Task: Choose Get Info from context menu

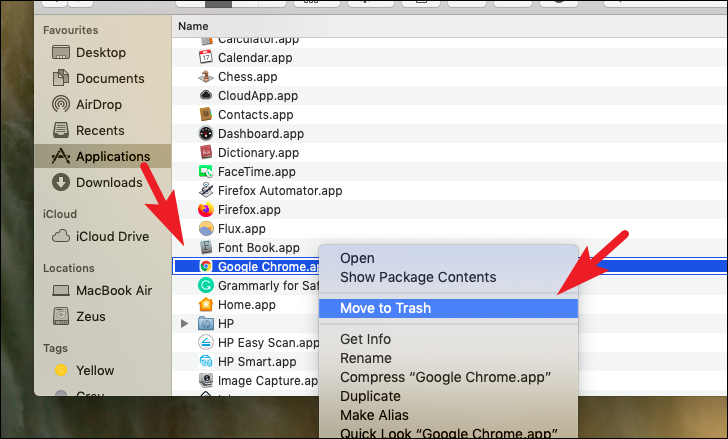Action: click(x=448, y=339)
